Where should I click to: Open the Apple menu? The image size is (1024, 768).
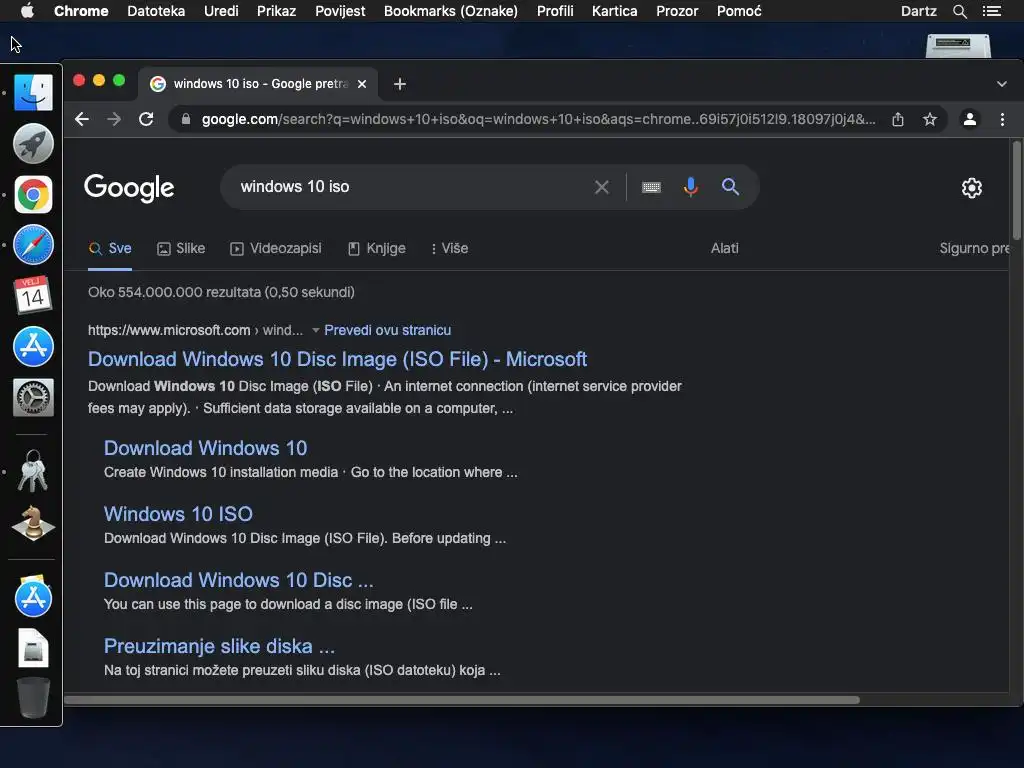(x=27, y=10)
